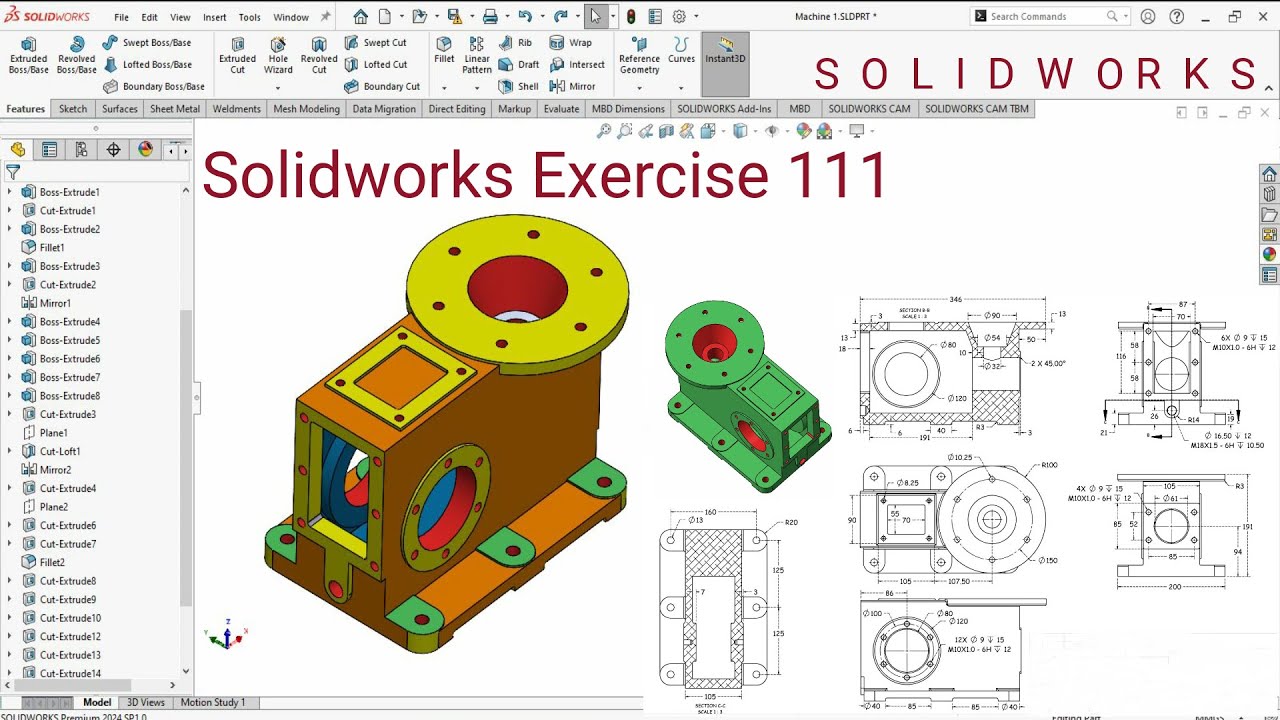The height and width of the screenshot is (720, 1280).
Task: Select the Extruded Boss/Base tool
Action: (28, 56)
